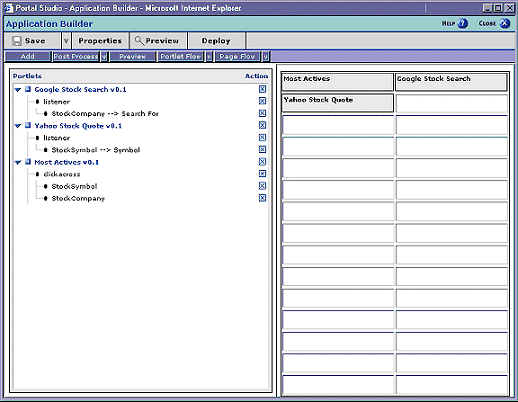
Task: Select StockSymbol --> Symbol row
Action: click(96, 150)
